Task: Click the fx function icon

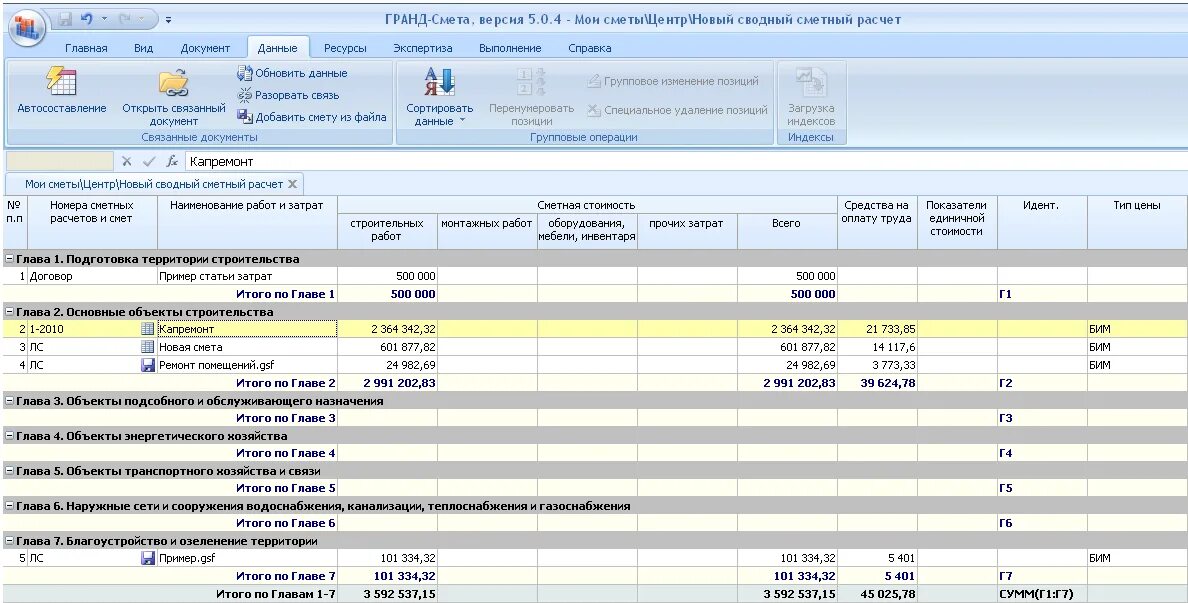Action: coord(172,161)
